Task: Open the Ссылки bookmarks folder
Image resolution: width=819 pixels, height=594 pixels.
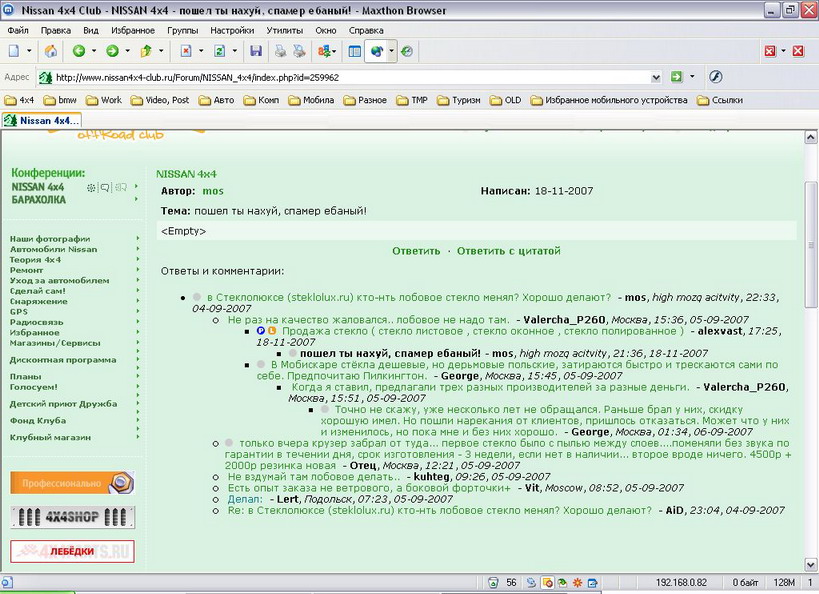Action: 720,100
